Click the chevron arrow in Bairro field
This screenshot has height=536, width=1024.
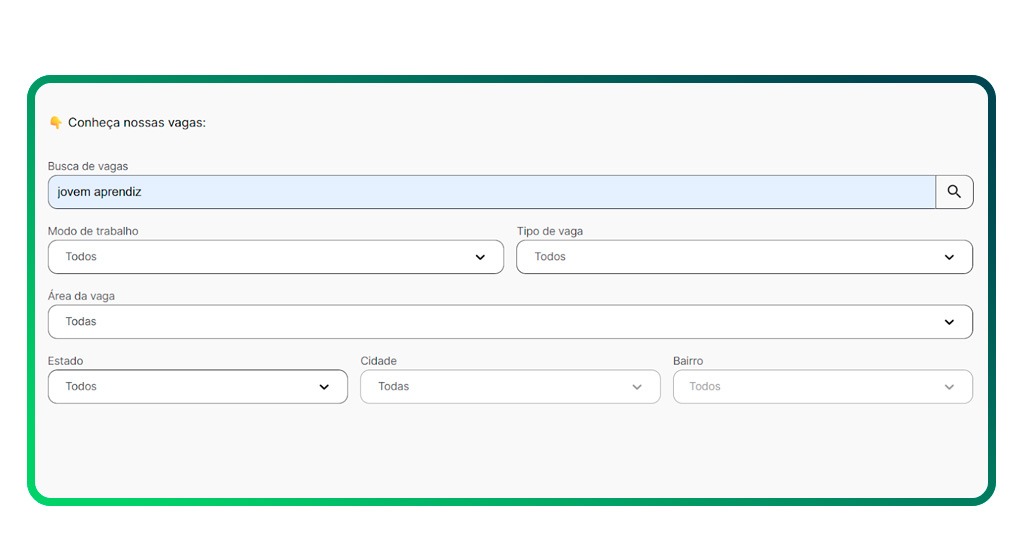click(x=949, y=387)
